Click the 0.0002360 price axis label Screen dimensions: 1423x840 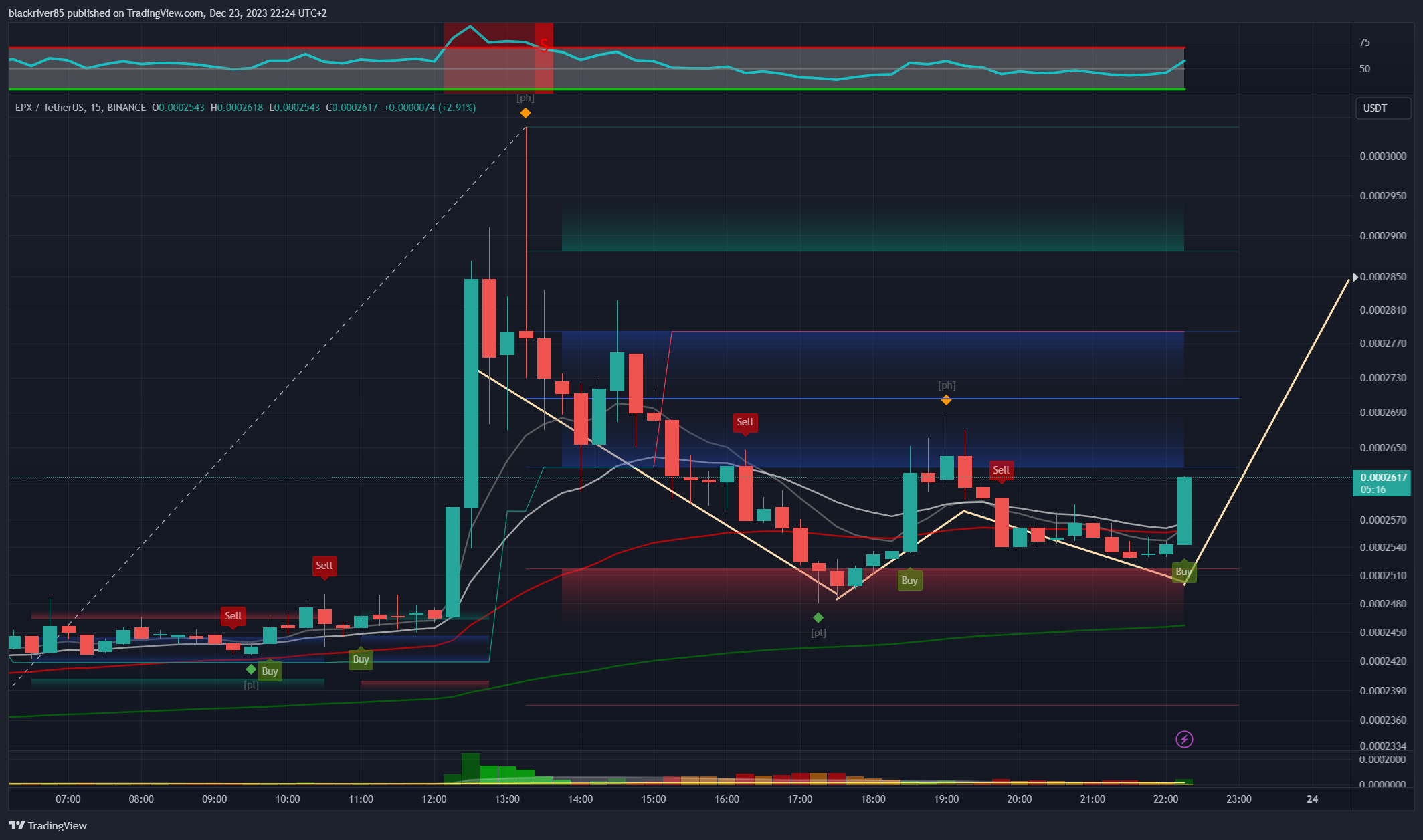tap(1383, 720)
